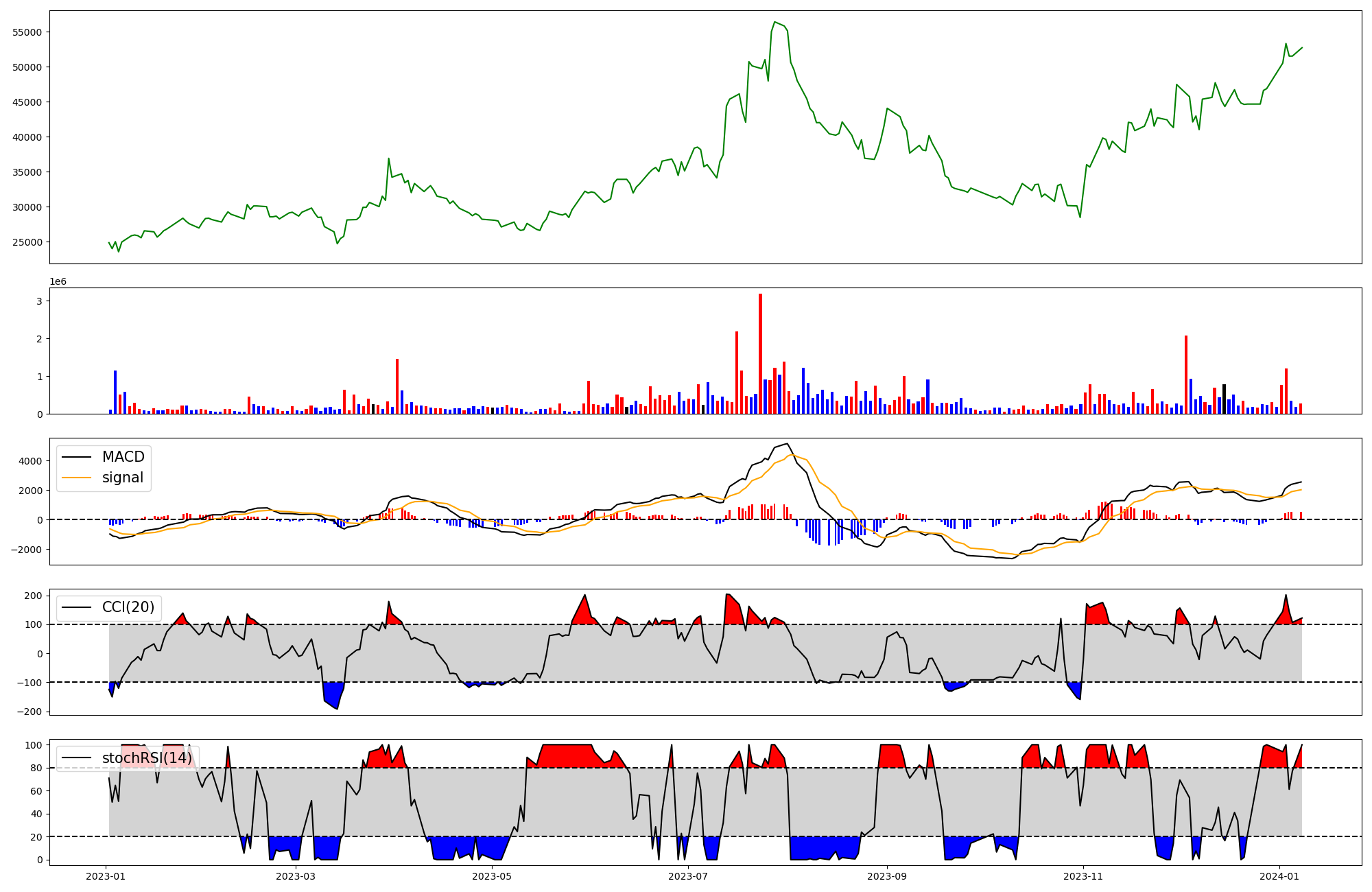The image size is (1372, 892).
Task: Click the 4000 tick on MACD axis
Action: (x=30, y=461)
